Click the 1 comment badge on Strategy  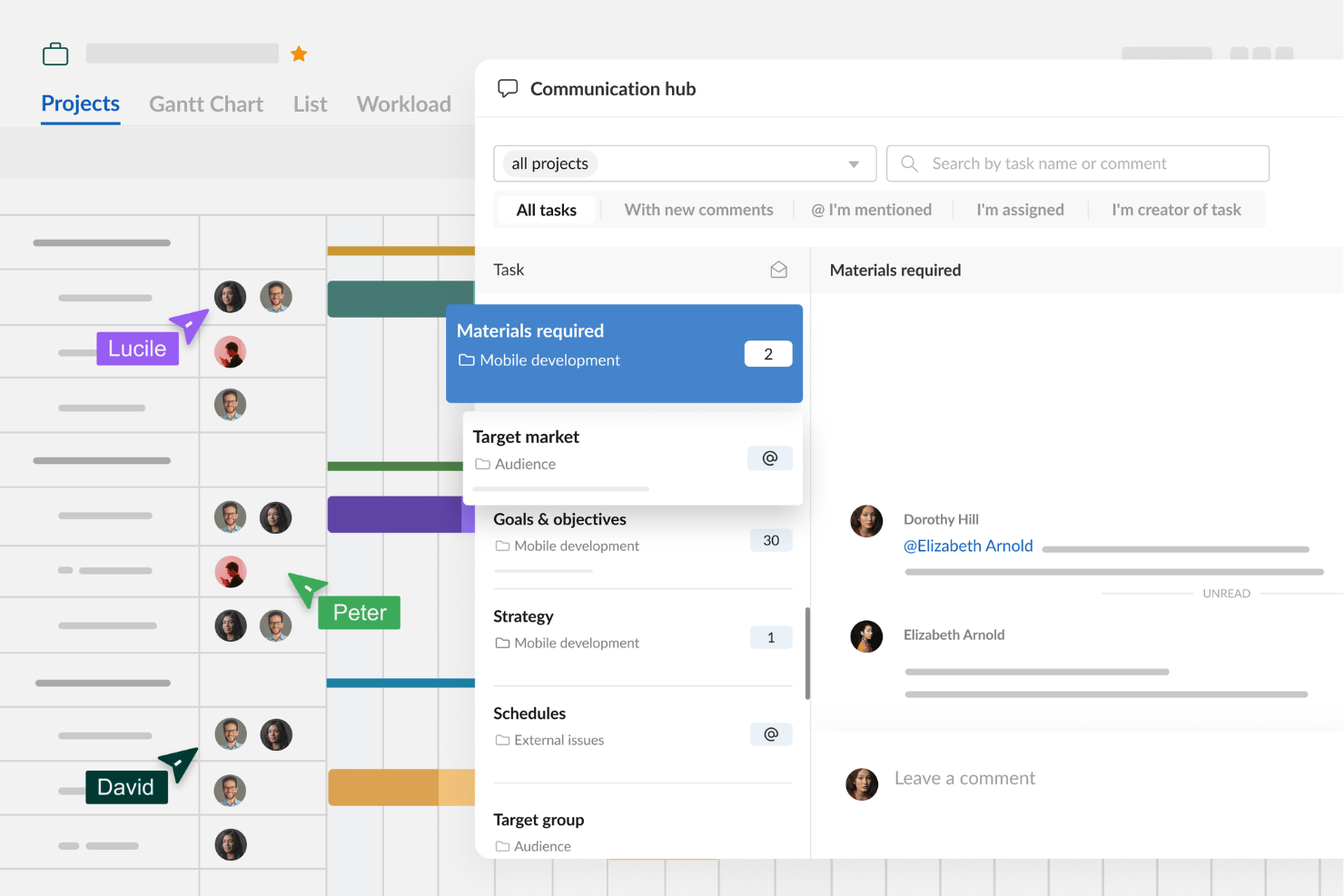coord(771,637)
